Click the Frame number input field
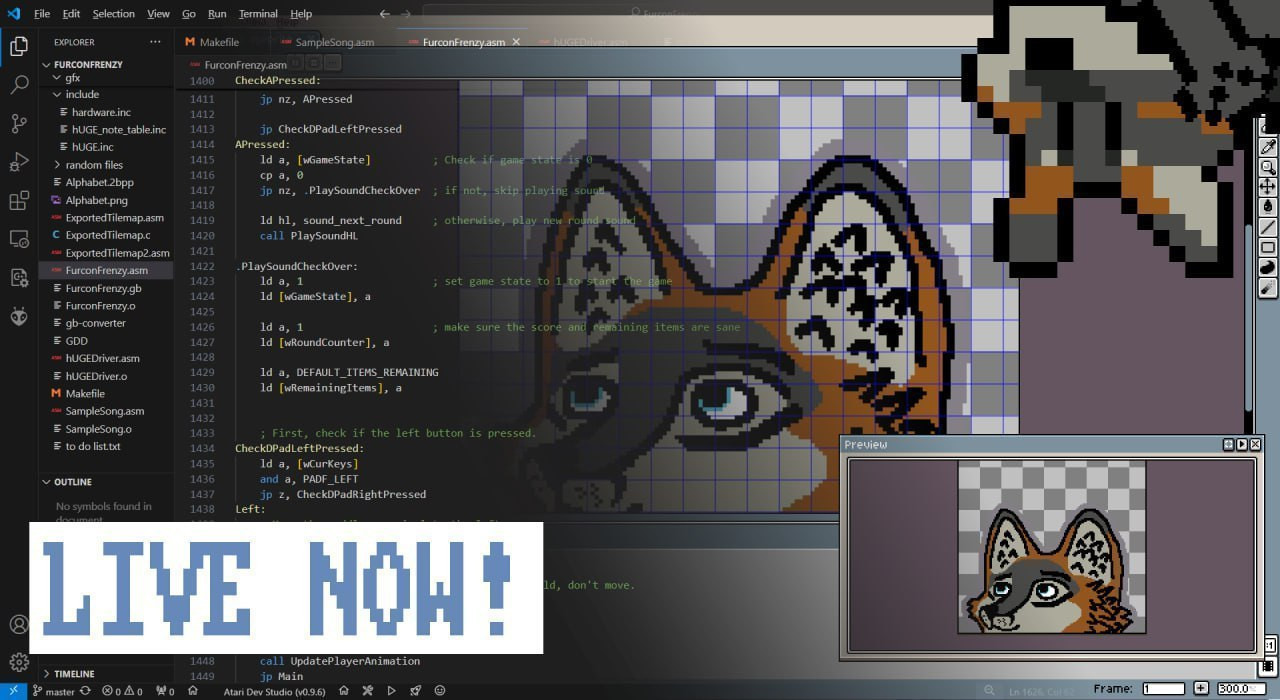Viewport: 1280px width, 700px height. [1164, 688]
